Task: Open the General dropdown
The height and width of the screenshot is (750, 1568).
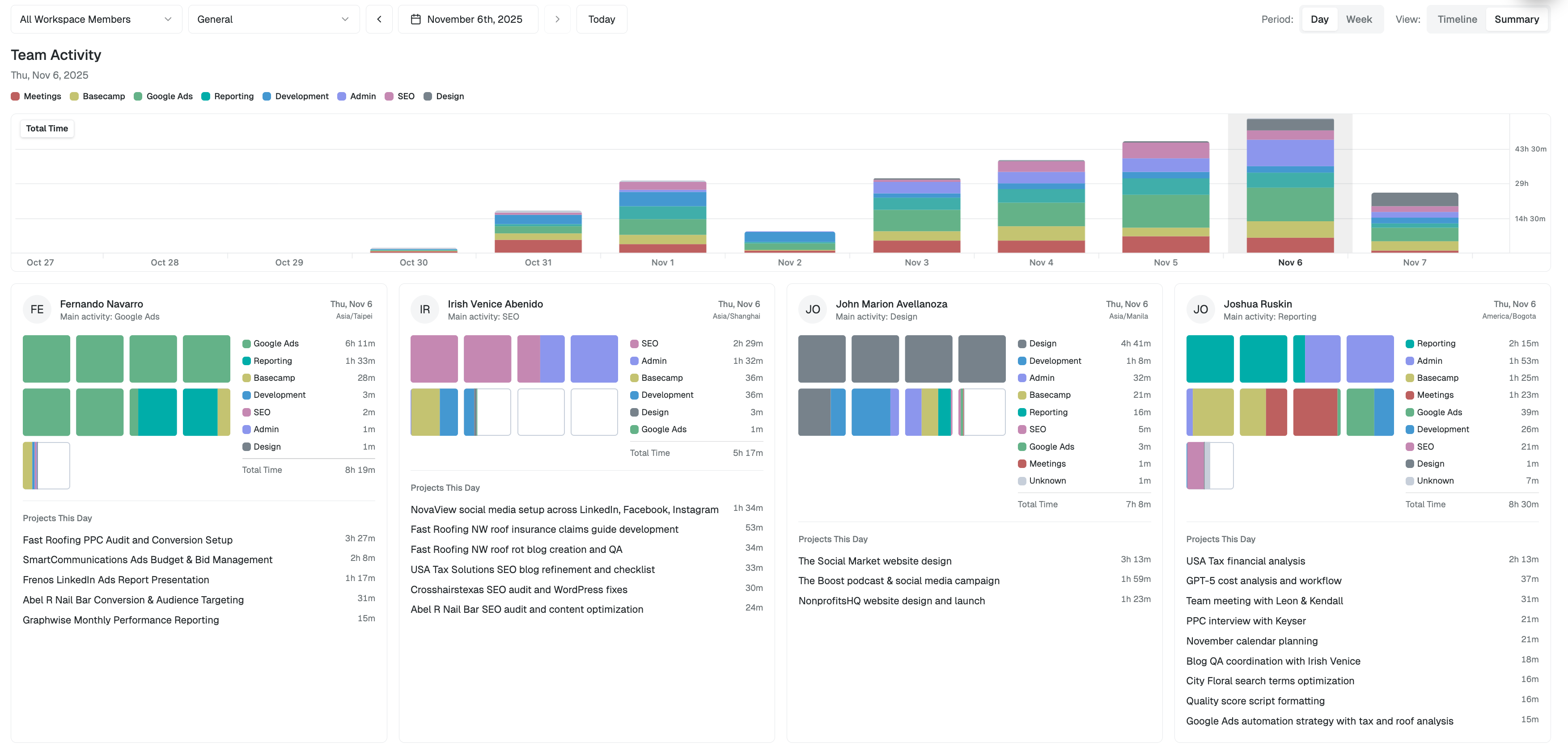Action: [273, 20]
